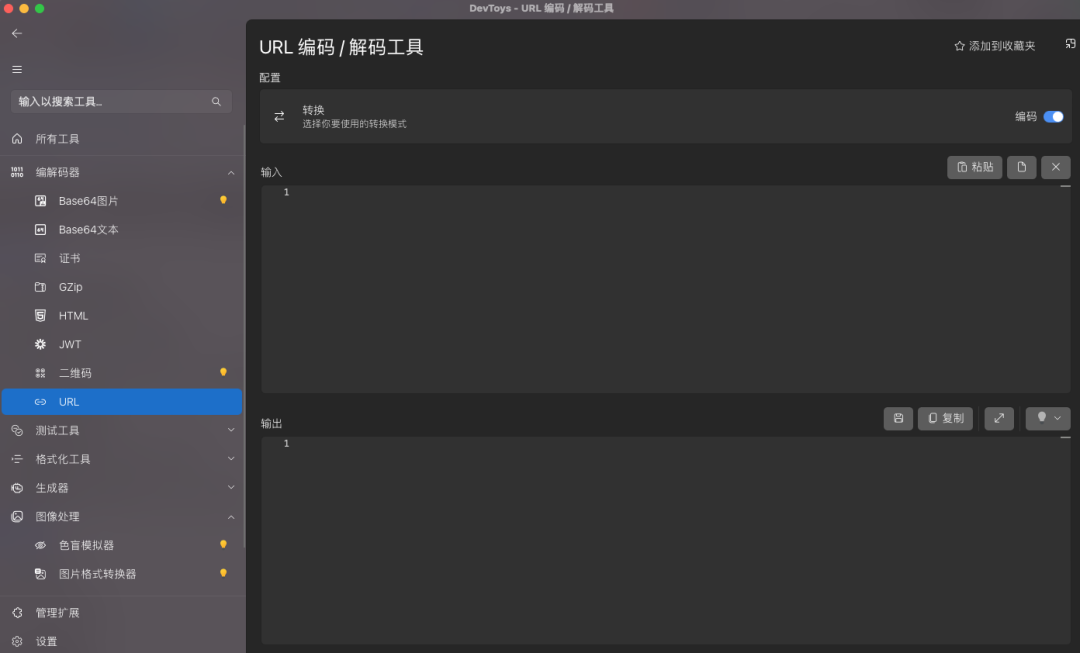The width and height of the screenshot is (1080, 653).
Task: Click the Base64图片 icon
Action: pos(41,201)
